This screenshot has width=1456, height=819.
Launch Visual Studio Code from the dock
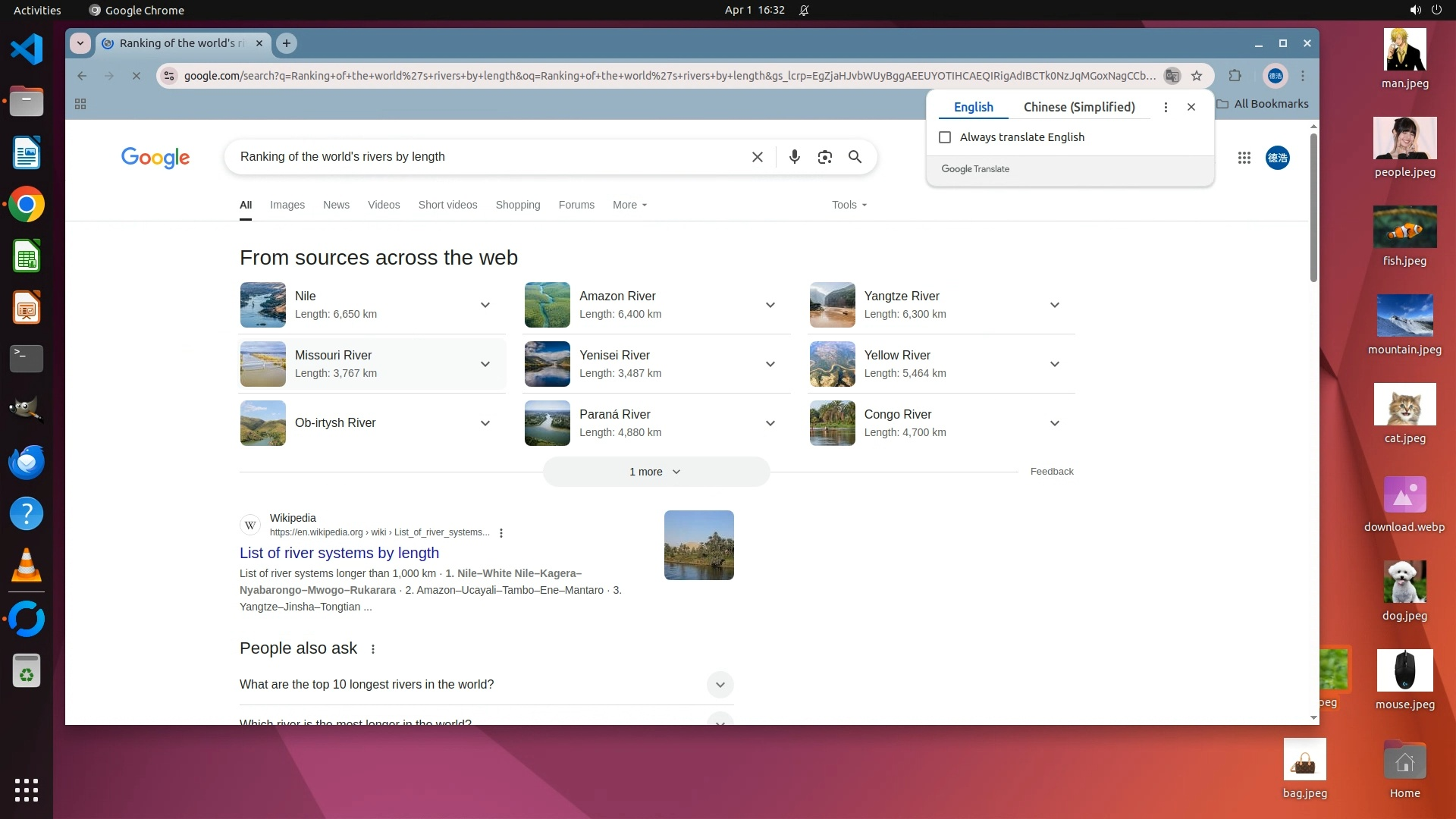(x=27, y=50)
